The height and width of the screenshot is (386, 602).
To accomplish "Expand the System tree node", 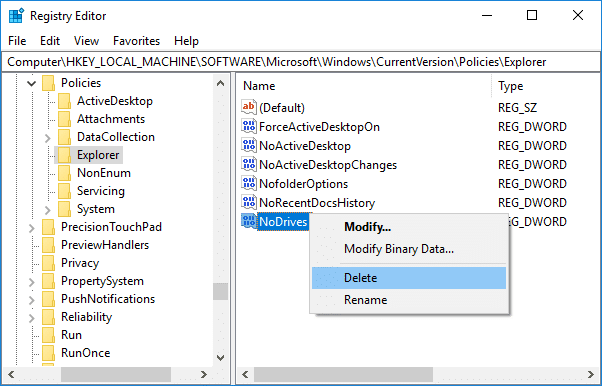I will pos(48,210).
